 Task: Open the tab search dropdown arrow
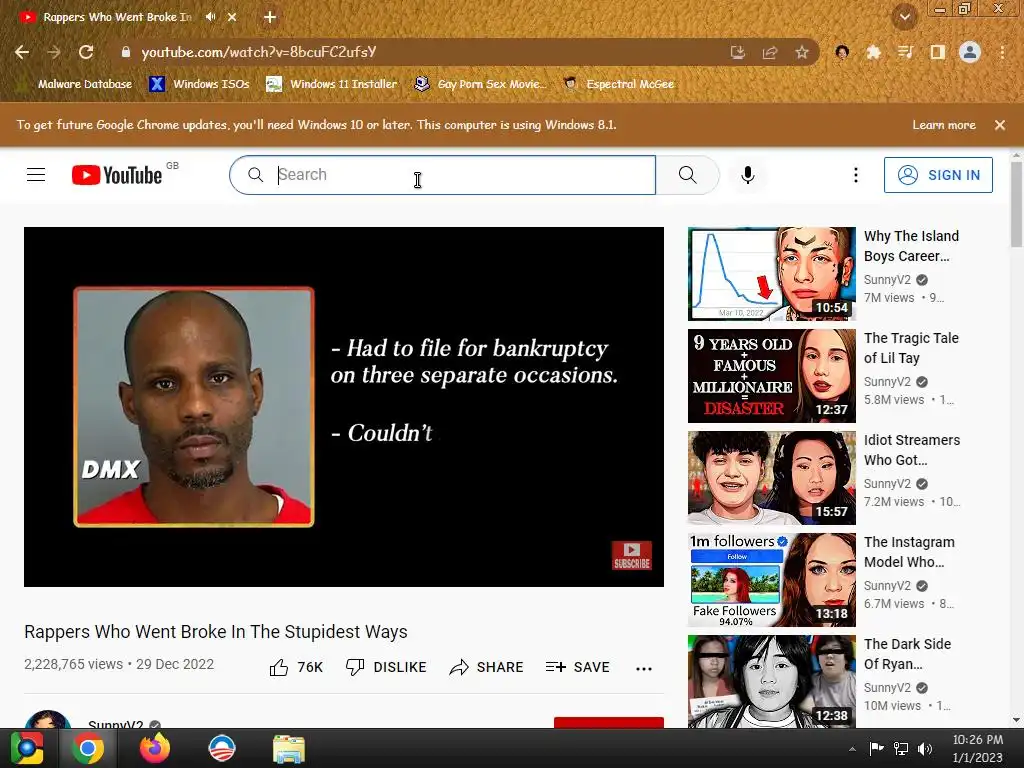(x=904, y=17)
